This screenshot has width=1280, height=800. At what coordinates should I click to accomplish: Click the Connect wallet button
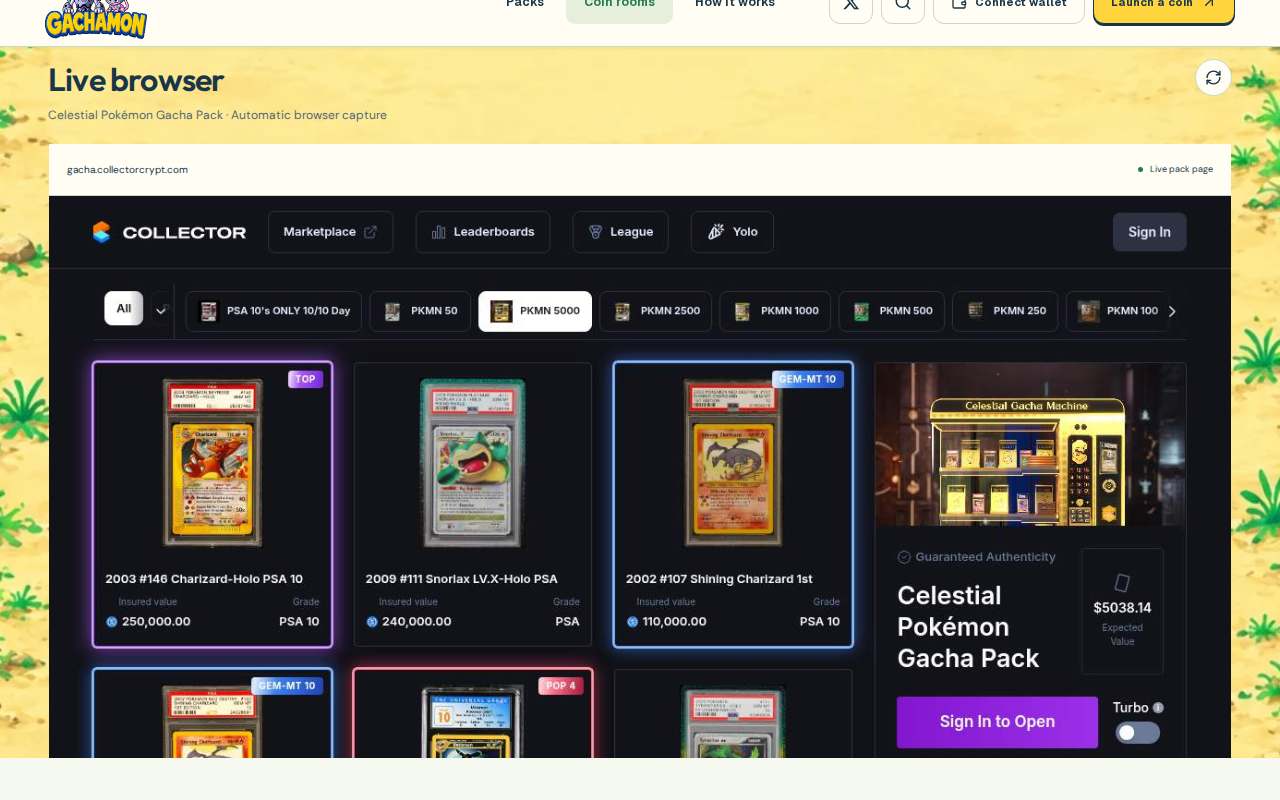point(1009,6)
